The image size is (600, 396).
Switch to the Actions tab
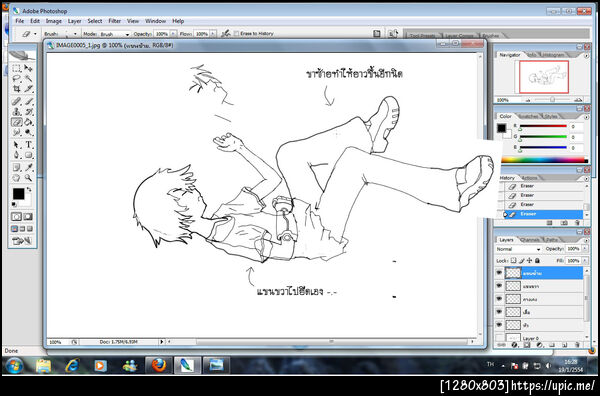(x=530, y=178)
